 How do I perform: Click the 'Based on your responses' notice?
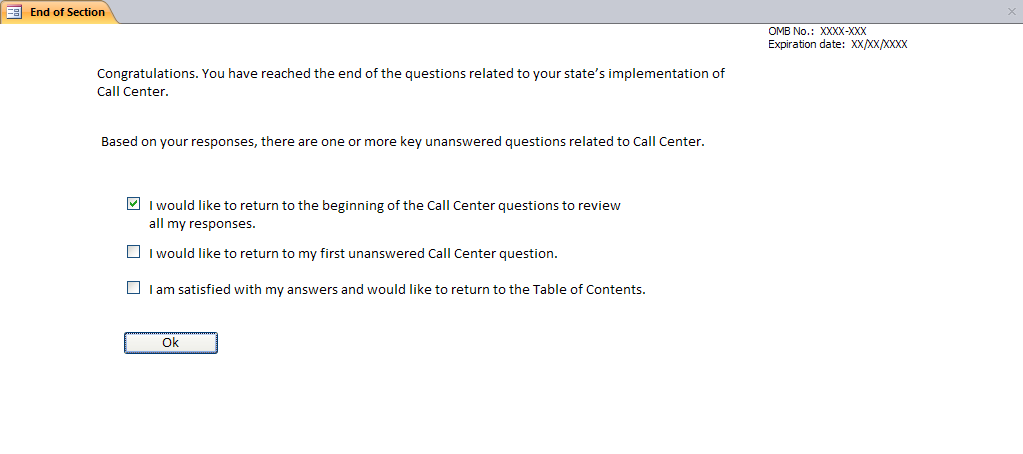point(402,142)
